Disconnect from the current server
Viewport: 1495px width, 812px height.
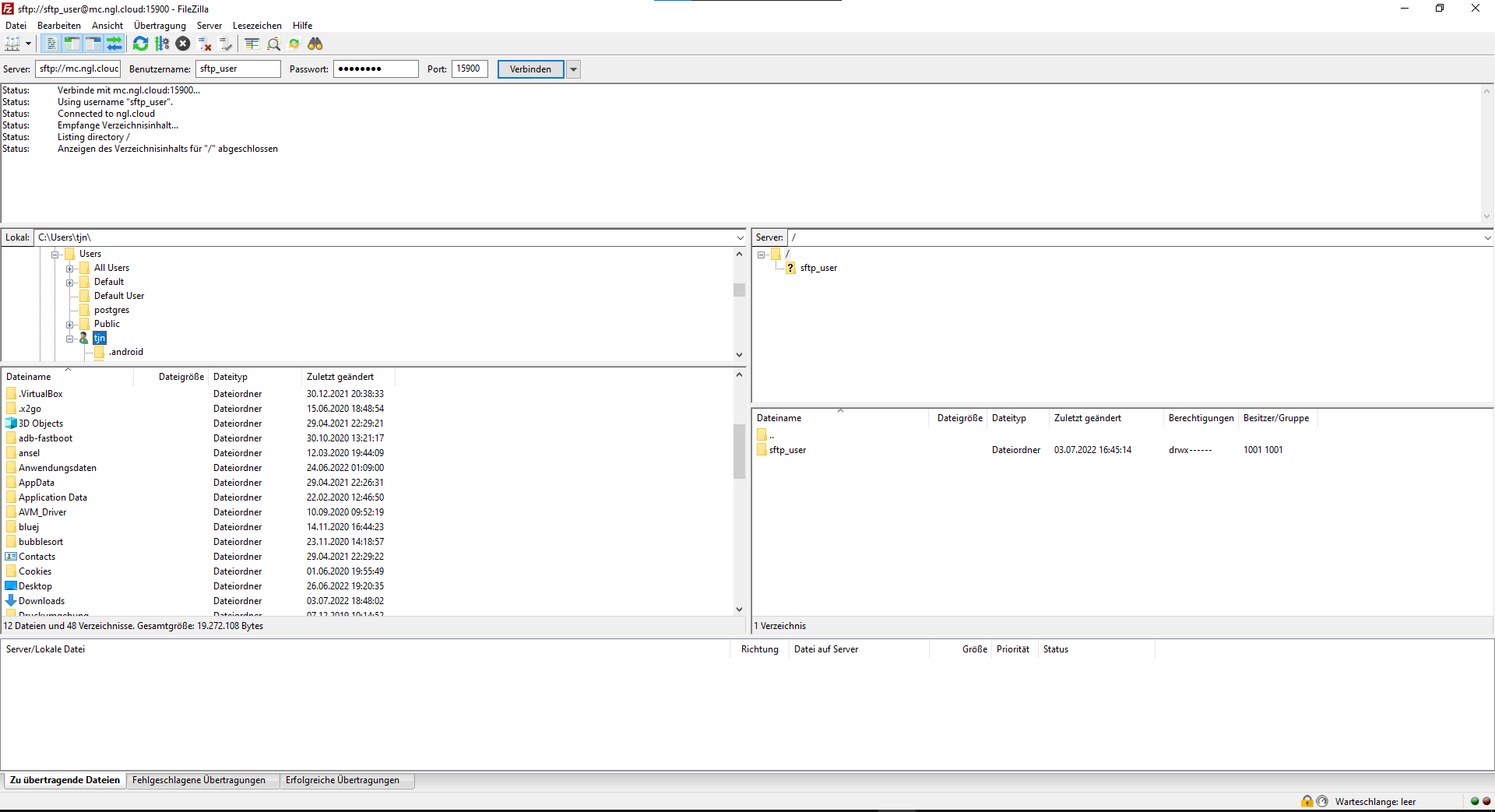(x=205, y=44)
